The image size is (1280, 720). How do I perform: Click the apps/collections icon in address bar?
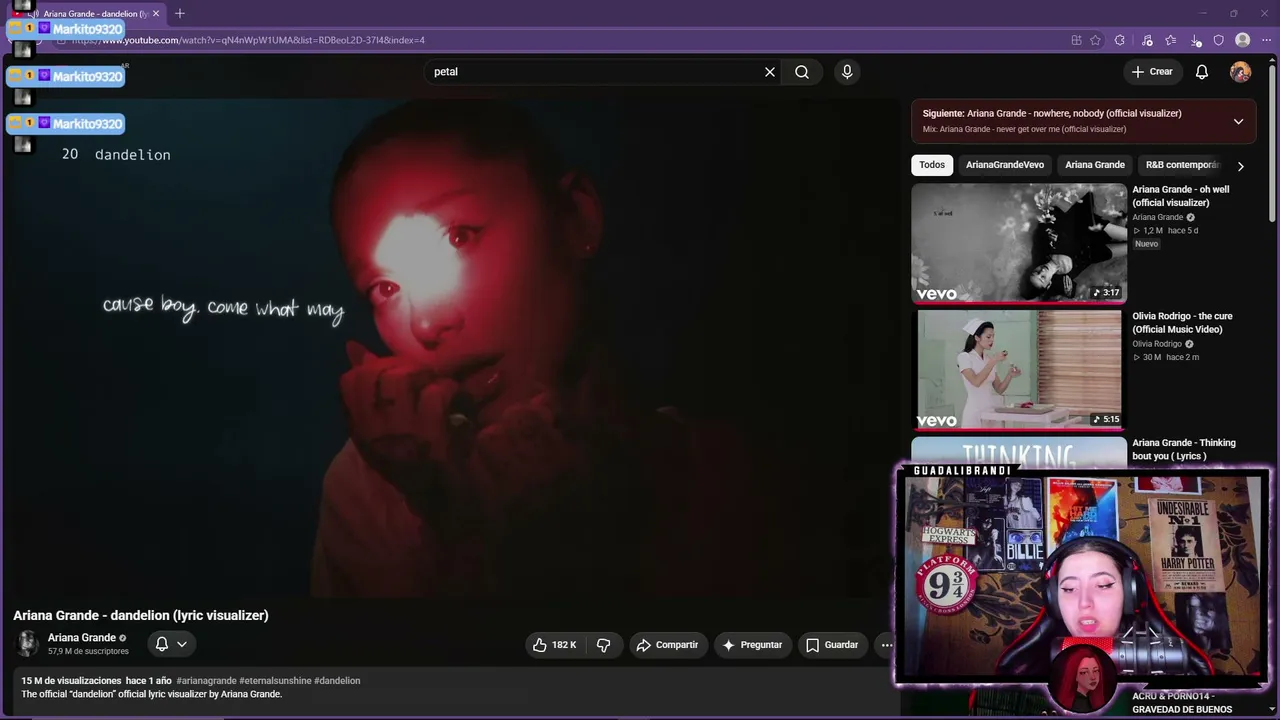[1076, 40]
